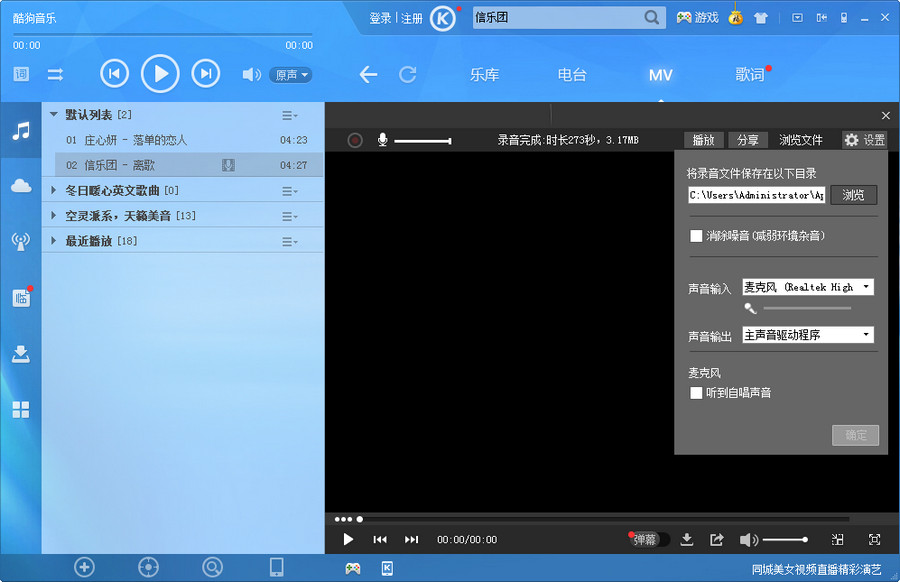Click the 浏览 browse button for save directory

[x=853, y=195]
